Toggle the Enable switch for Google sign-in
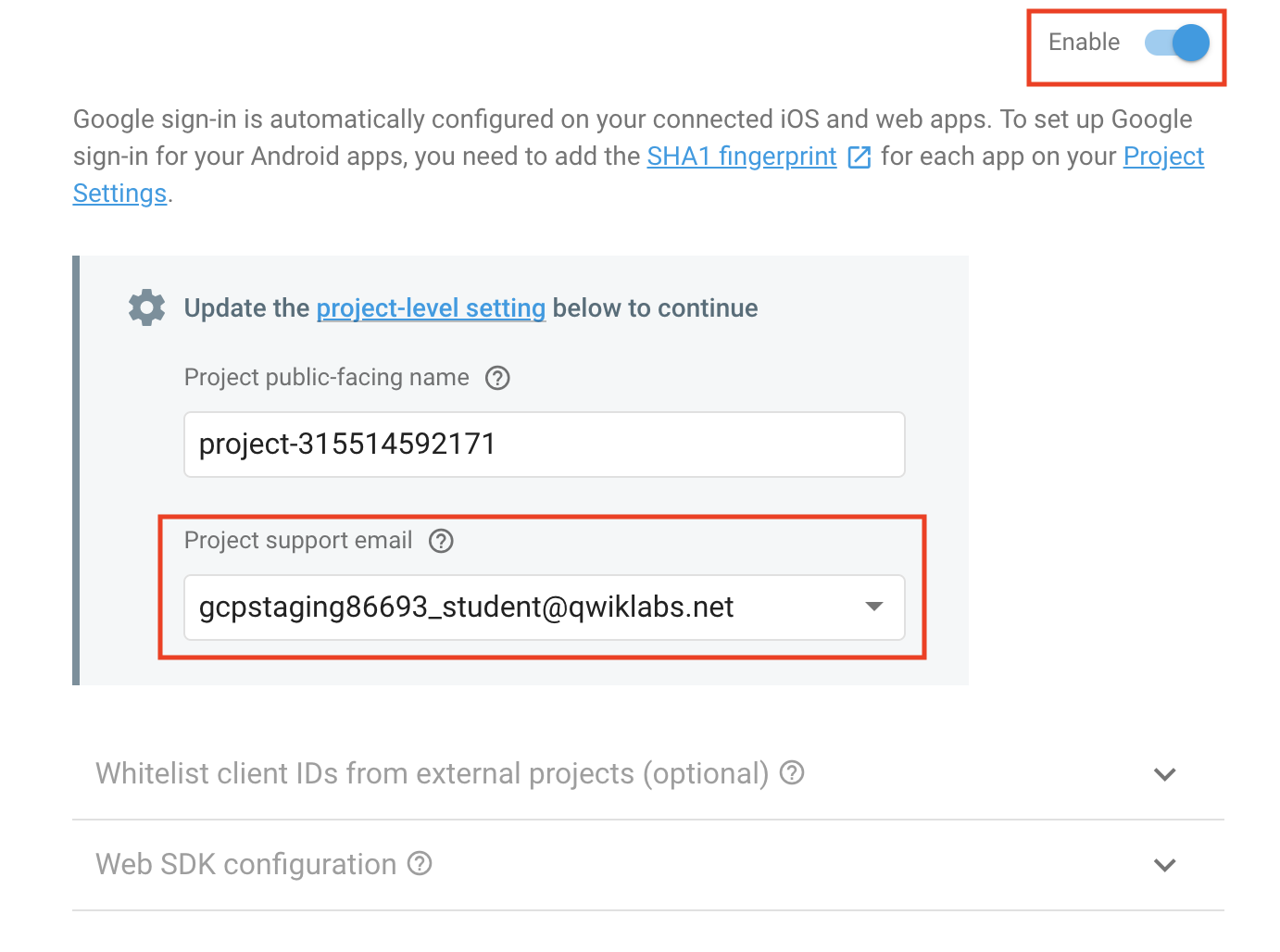The height and width of the screenshot is (952, 1280). point(1177,43)
